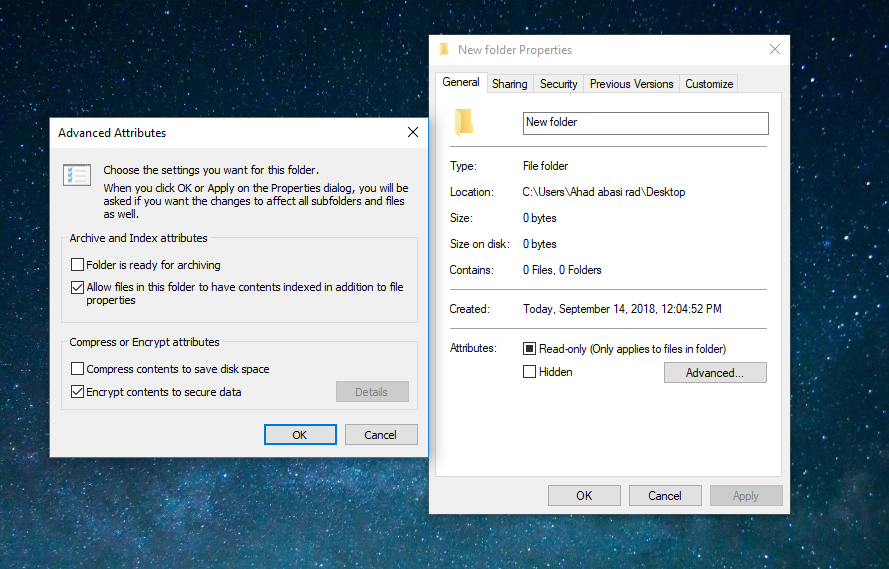
Task: Click the Details button for encryption
Action: (x=372, y=392)
